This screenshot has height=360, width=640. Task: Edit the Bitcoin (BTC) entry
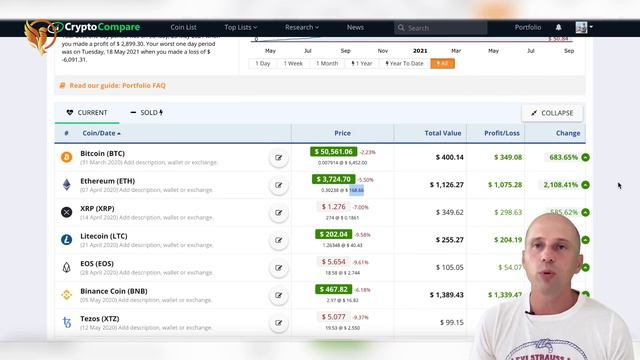279,158
